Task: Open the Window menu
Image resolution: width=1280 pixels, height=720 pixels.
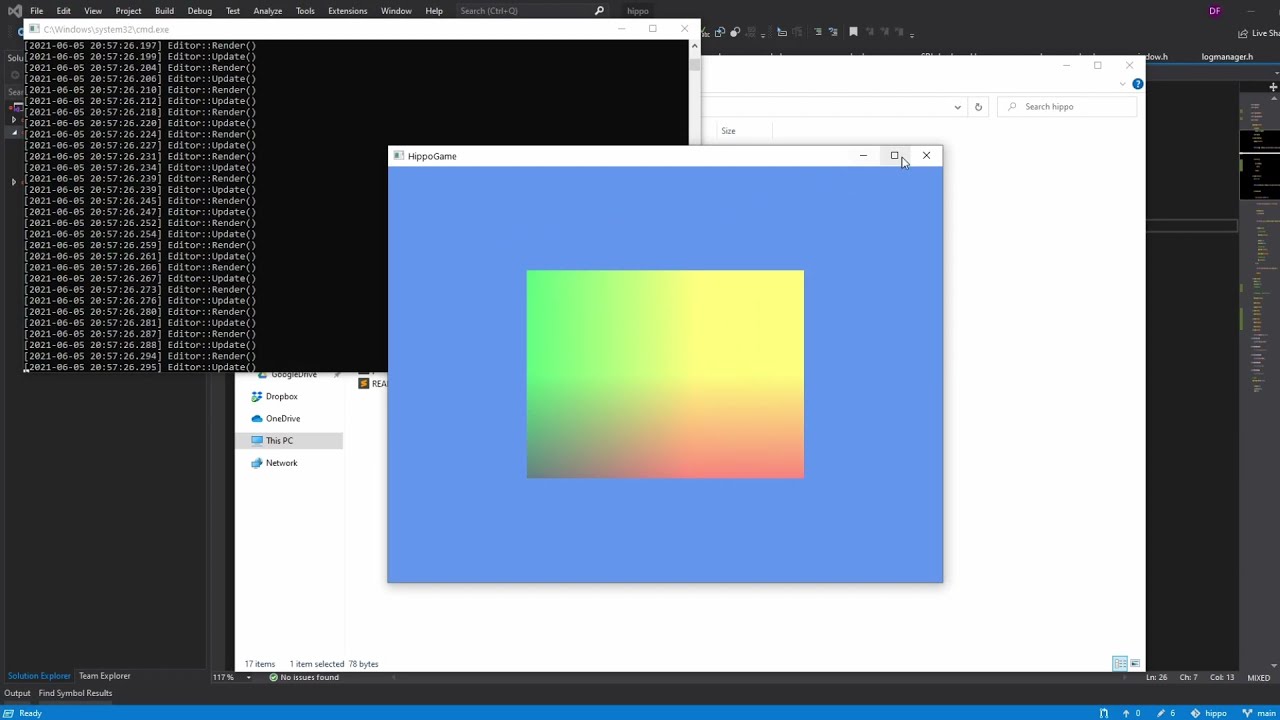Action: pyautogui.click(x=396, y=11)
